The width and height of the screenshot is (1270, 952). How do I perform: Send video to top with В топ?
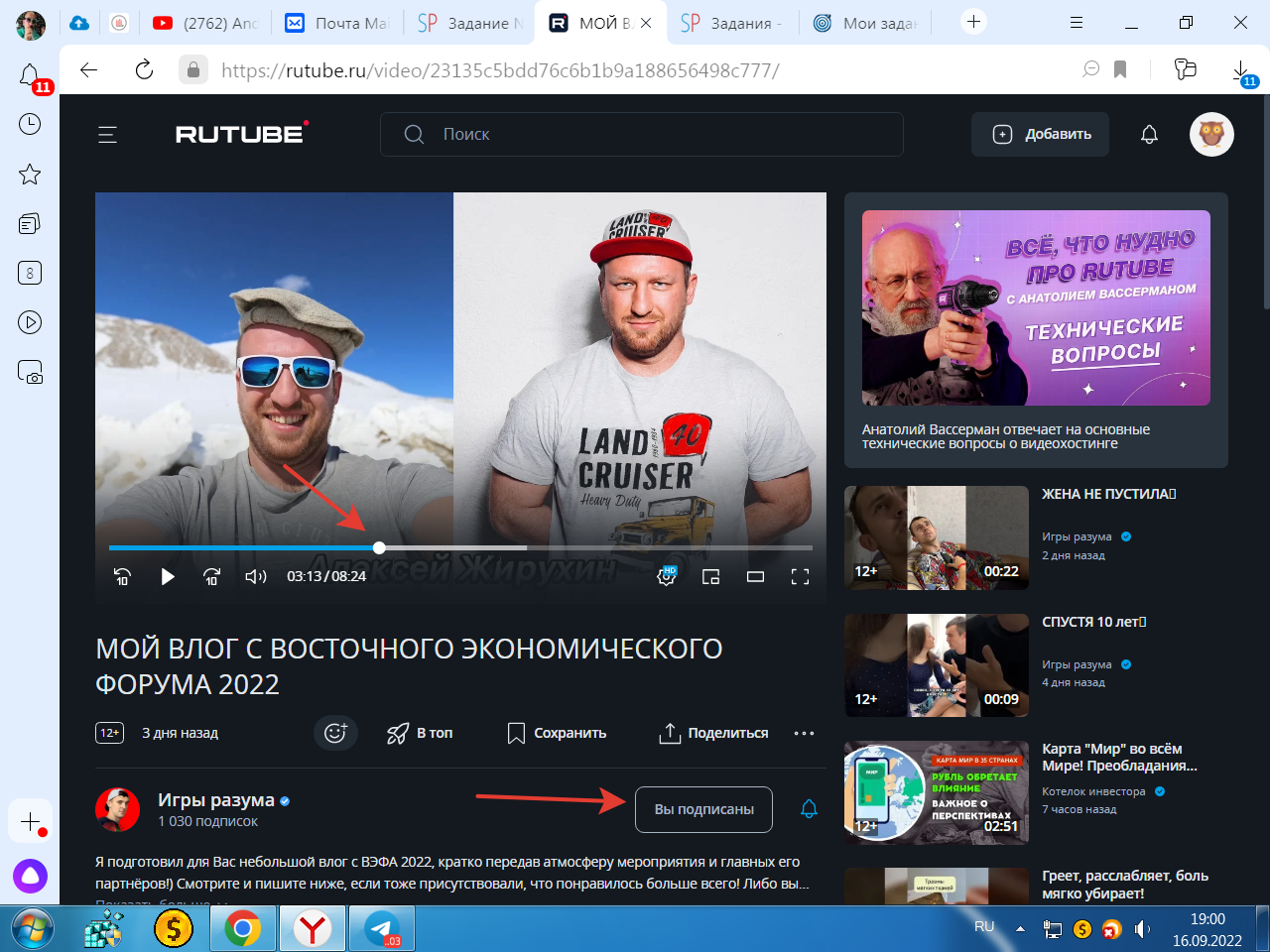[420, 733]
